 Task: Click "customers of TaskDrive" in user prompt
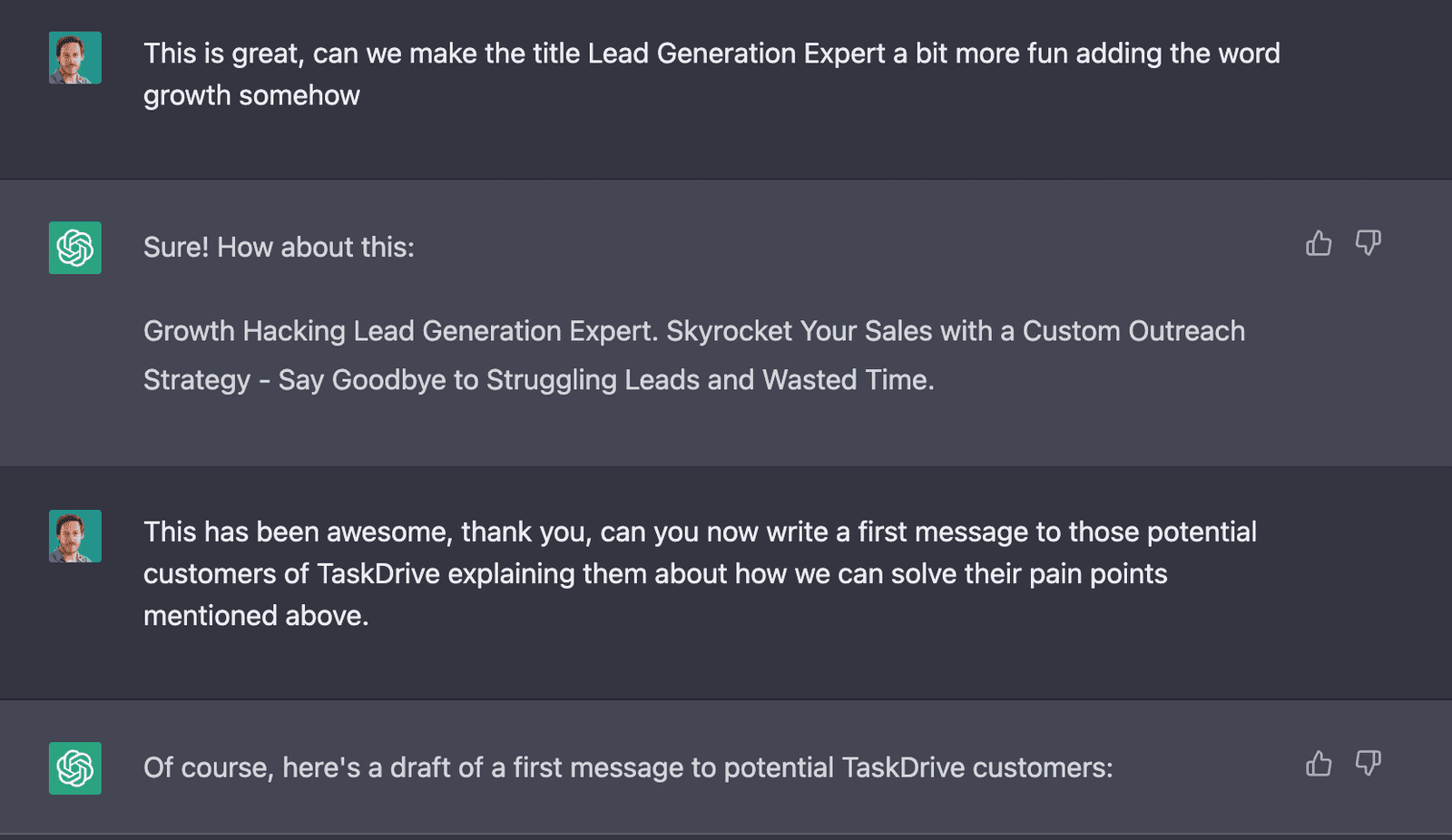tap(291, 574)
